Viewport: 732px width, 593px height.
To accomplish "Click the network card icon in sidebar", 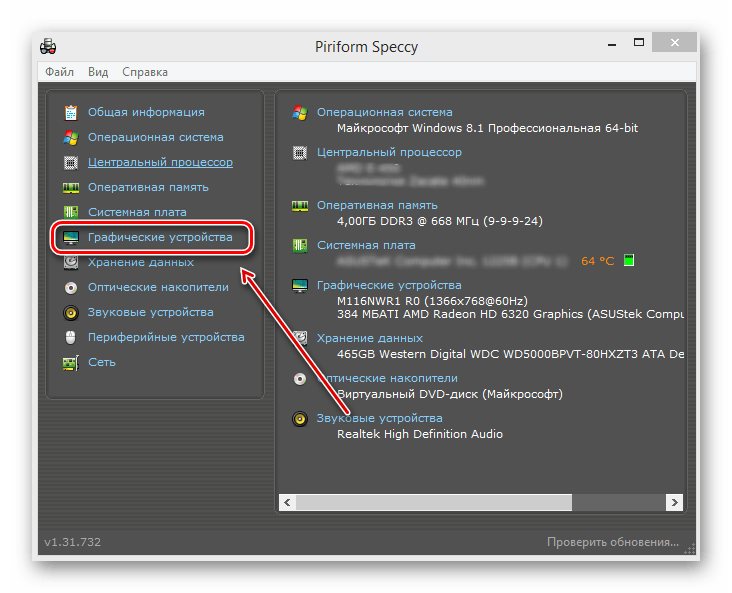I will pyautogui.click(x=71, y=363).
